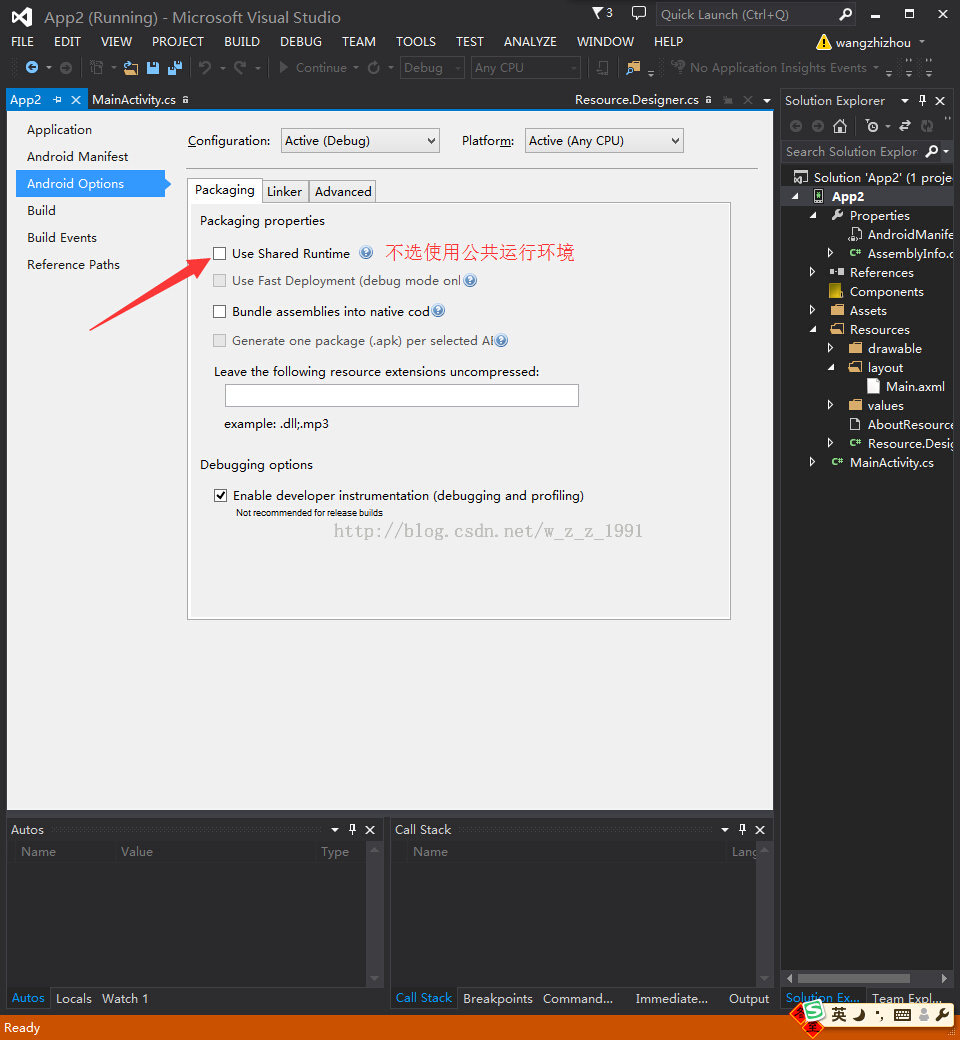Select AssemblyInfo.cs in Solution Explorer

click(x=910, y=253)
